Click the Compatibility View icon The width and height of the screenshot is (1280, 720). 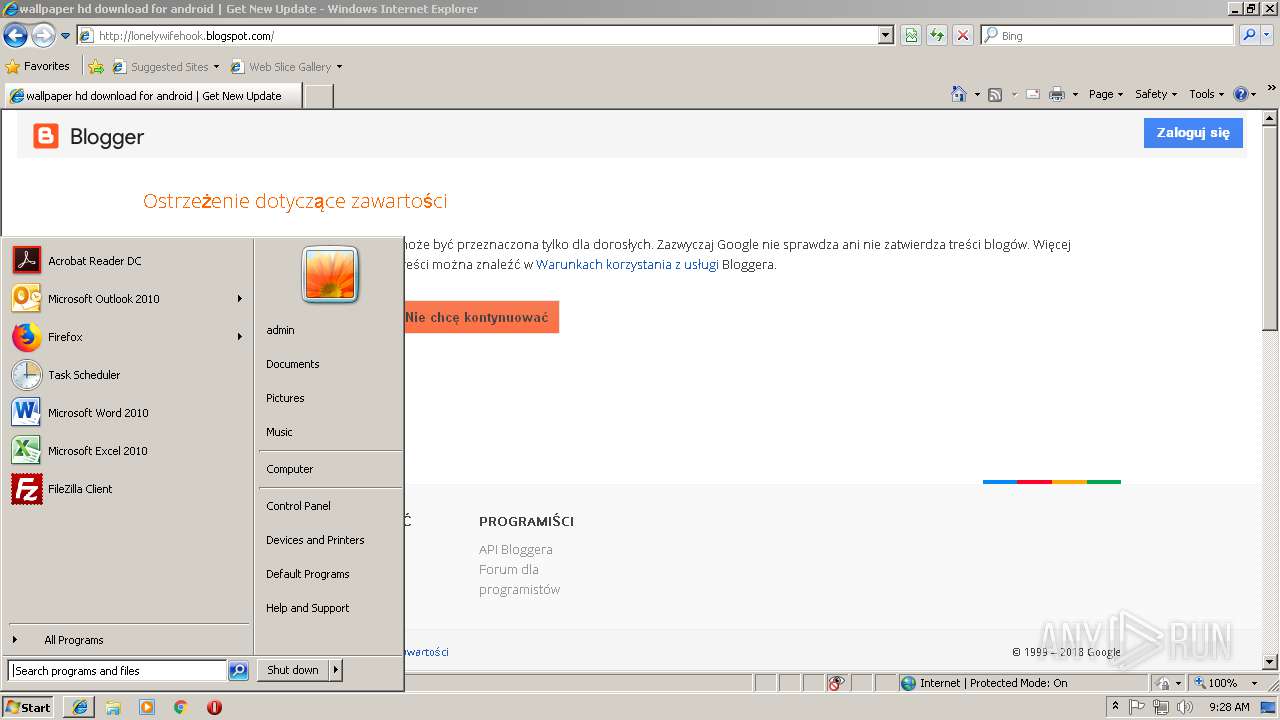[x=911, y=35]
